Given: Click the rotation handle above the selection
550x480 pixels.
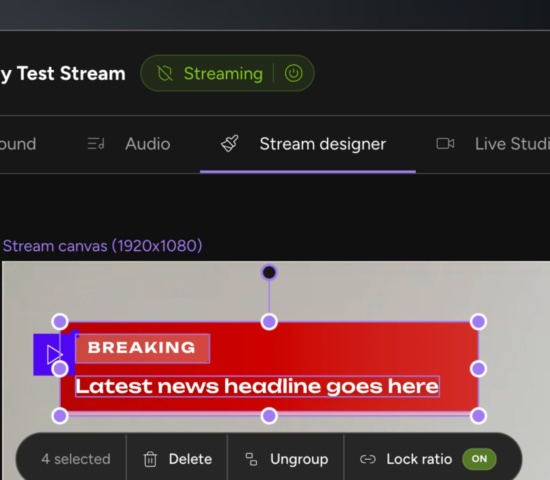Looking at the screenshot, I should point(269,272).
